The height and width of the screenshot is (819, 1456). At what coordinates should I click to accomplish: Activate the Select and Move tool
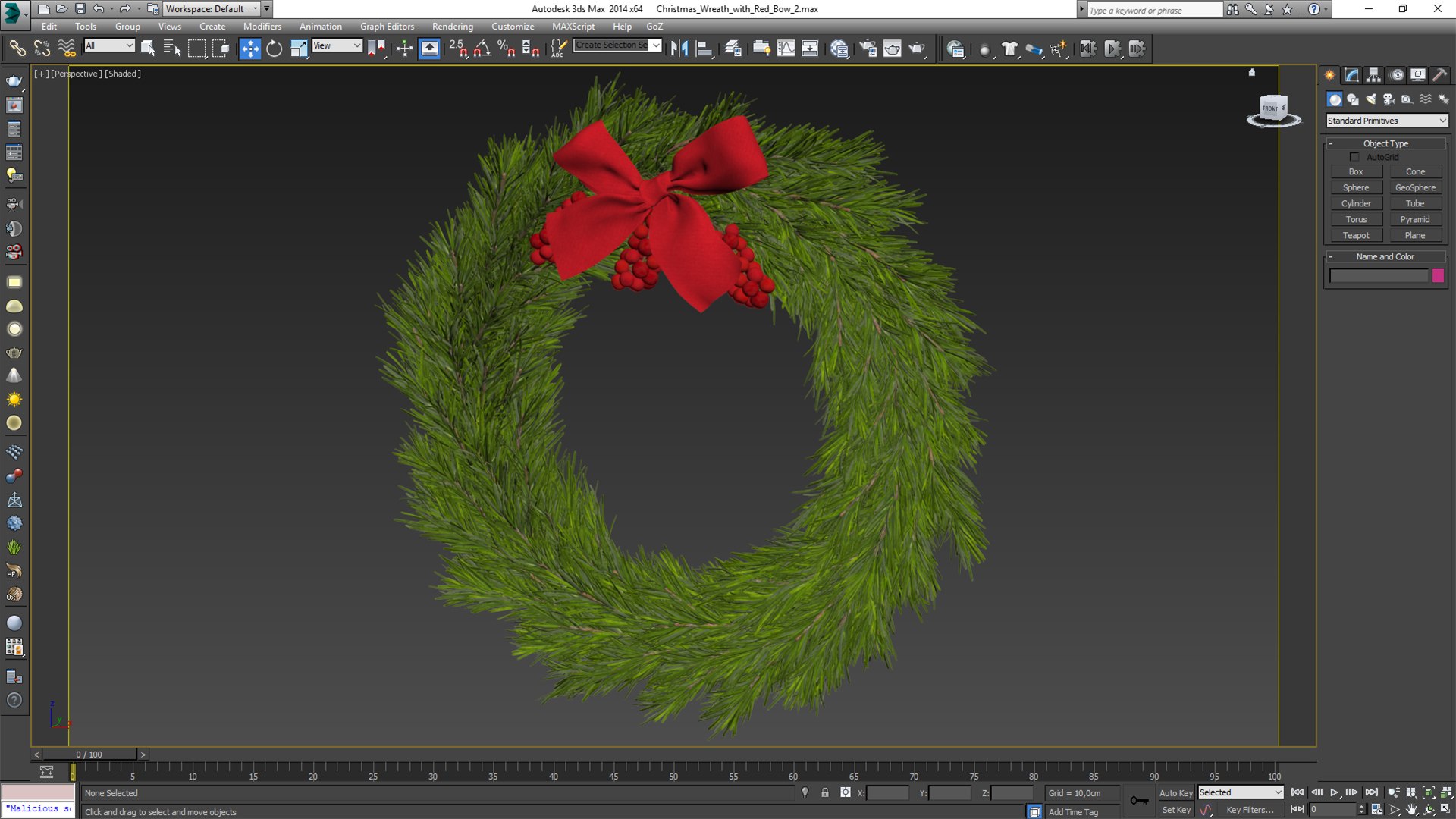249,49
